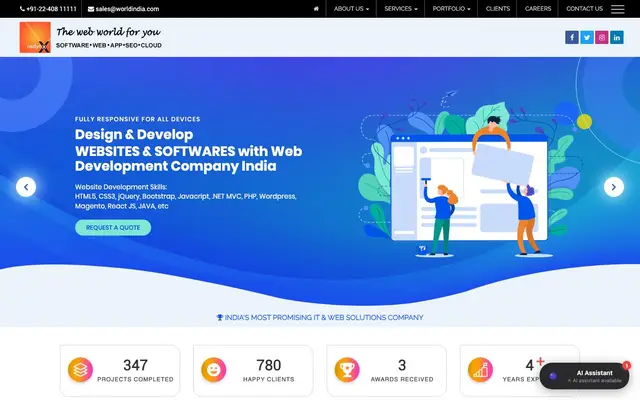Open the AI Assistant chat widget
Image resolution: width=640 pixels, height=400 pixels.
584,376
